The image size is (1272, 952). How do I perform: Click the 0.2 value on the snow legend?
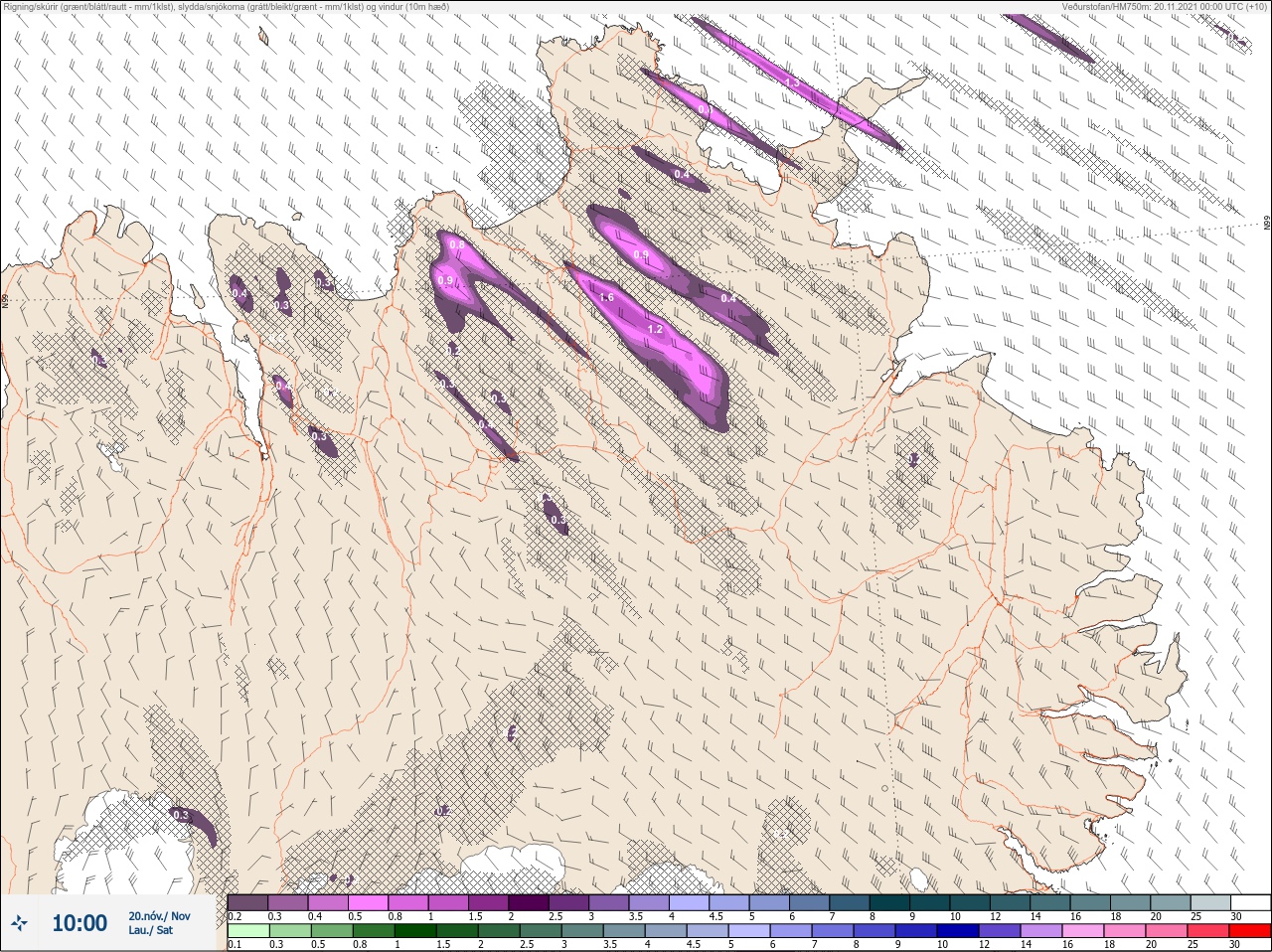pyautogui.click(x=235, y=916)
